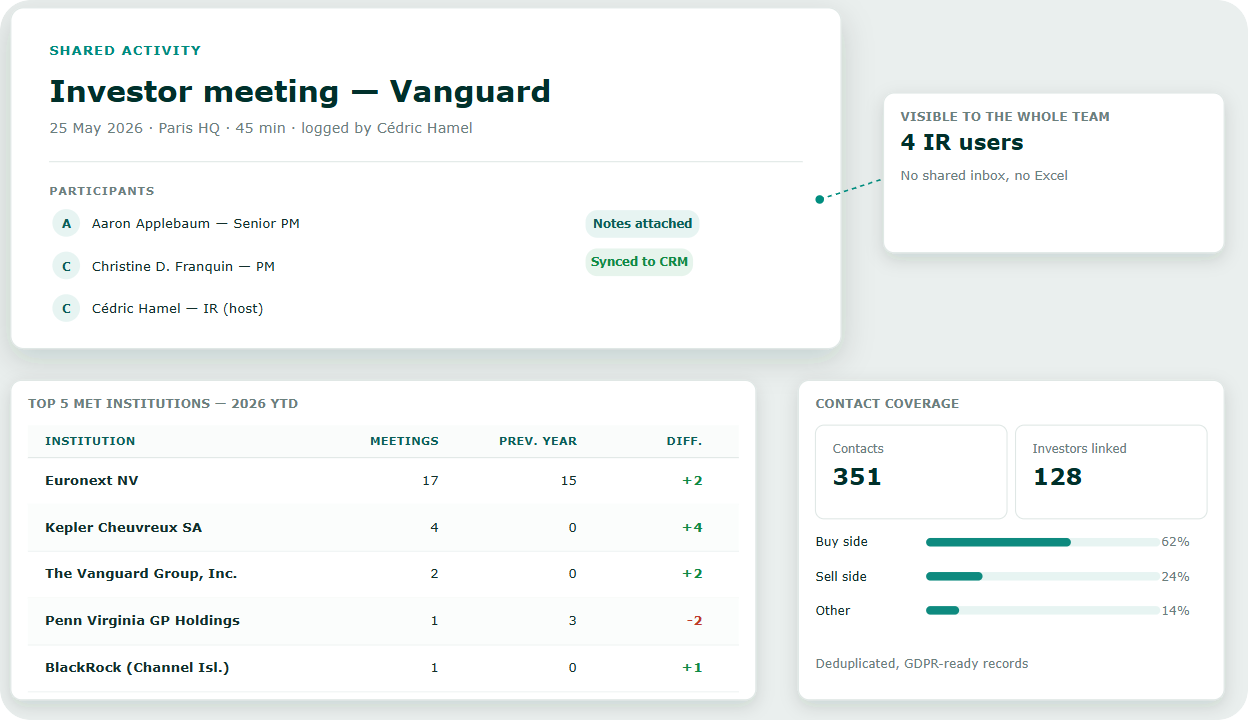Click the DIFF. column header

pyautogui.click(x=685, y=441)
